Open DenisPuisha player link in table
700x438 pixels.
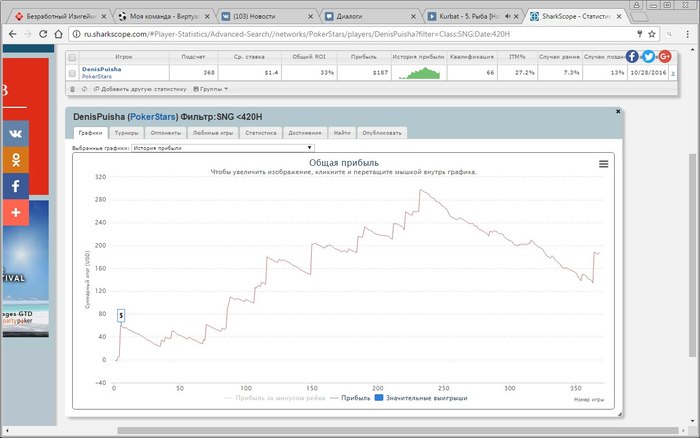(101, 69)
